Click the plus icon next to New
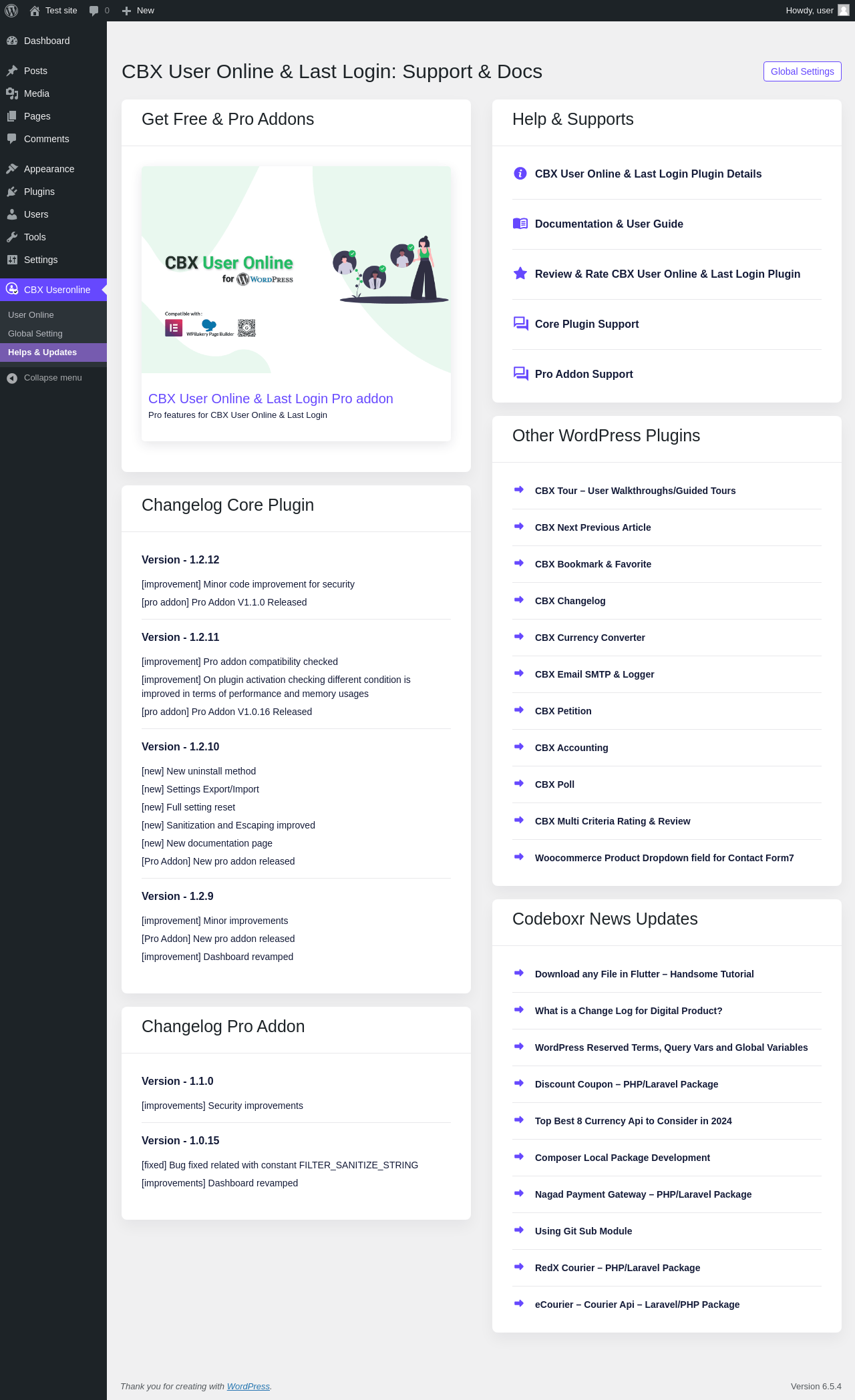 pos(126,11)
